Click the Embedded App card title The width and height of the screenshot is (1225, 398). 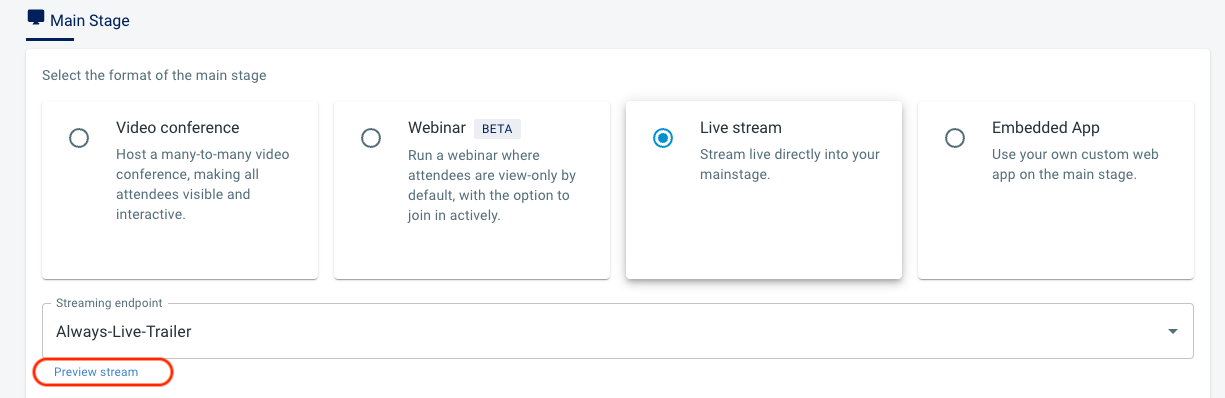point(1046,128)
